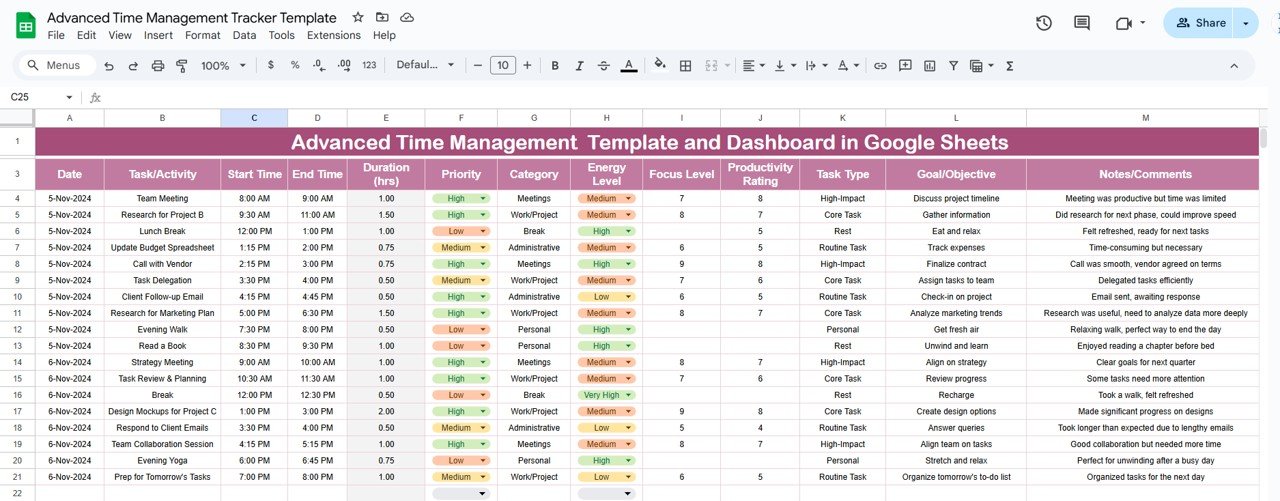1280x501 pixels.
Task: Click the font size field showing 10
Action: 503,66
